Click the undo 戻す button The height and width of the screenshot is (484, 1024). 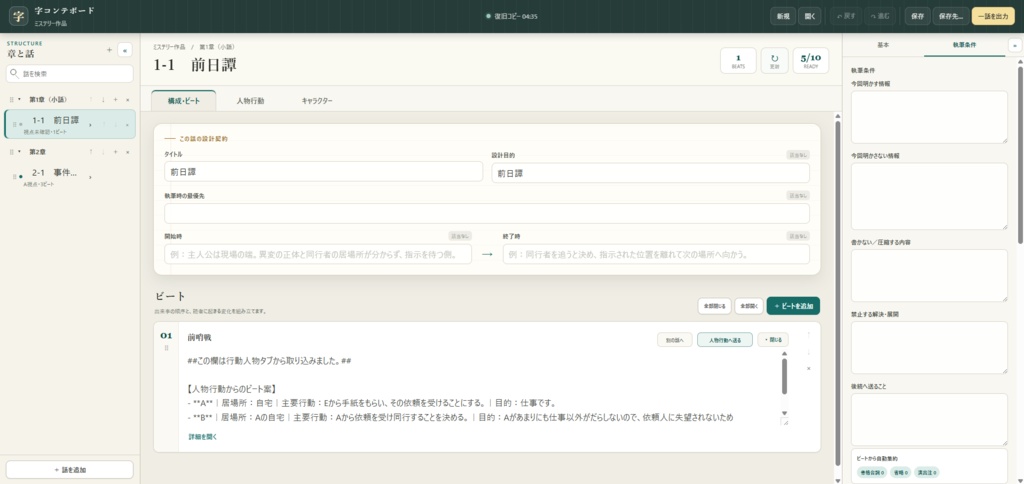click(x=846, y=16)
